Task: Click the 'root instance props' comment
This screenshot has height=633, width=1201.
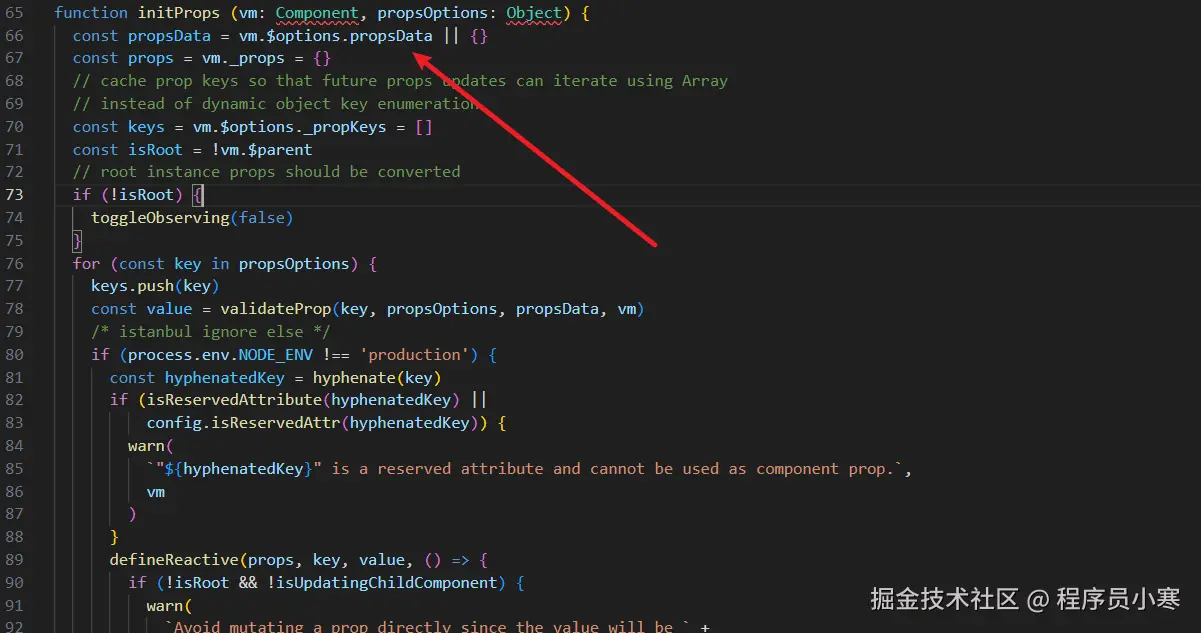Action: pos(267,172)
